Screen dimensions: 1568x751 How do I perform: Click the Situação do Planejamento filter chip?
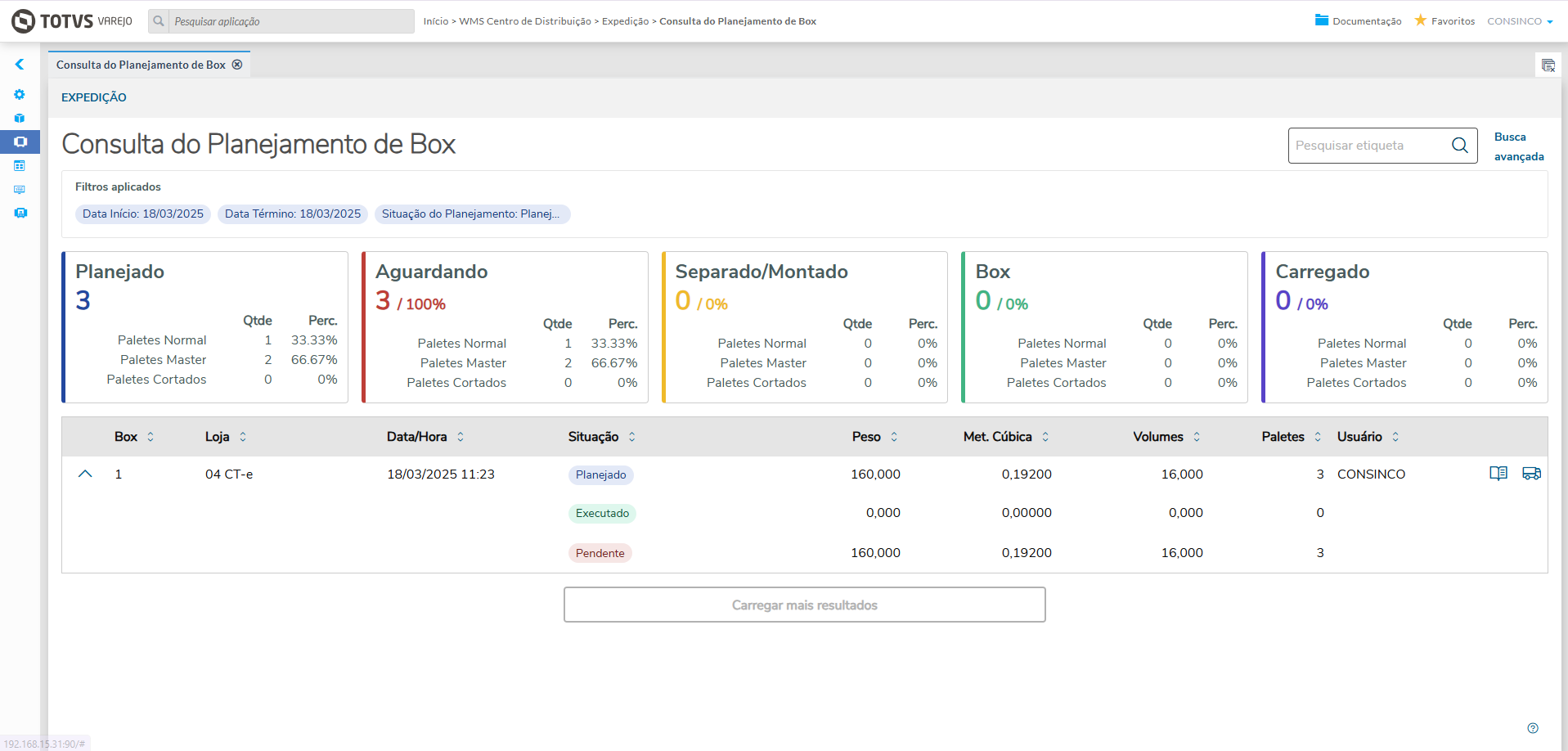point(472,214)
